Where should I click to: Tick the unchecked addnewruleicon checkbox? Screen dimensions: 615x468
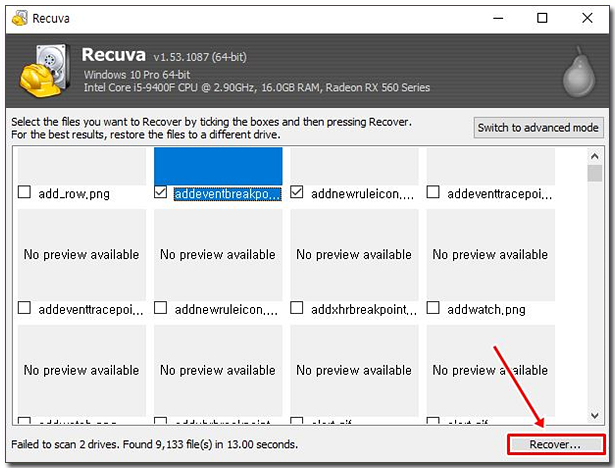[160, 308]
